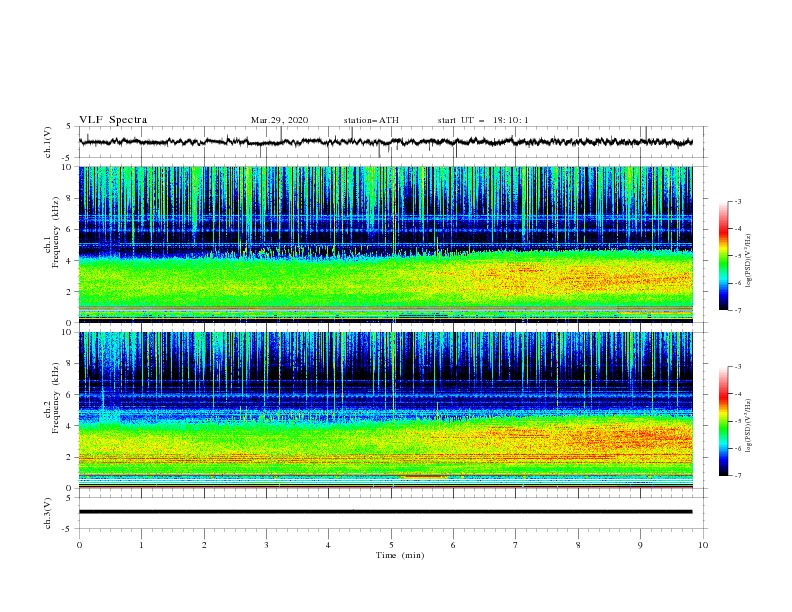The width and height of the screenshot is (792, 612).
Task: Select the ch.2 color bar "log(PSD)(V²/Hz)" label
Action: 749,426
